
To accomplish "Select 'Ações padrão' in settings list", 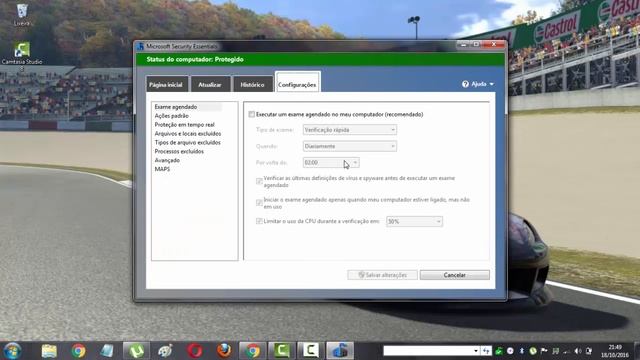I will (x=171, y=116).
